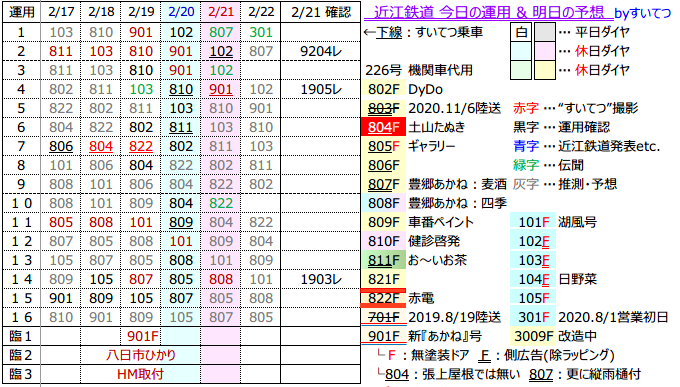Click the 226号 機関車代用 note

[419, 70]
